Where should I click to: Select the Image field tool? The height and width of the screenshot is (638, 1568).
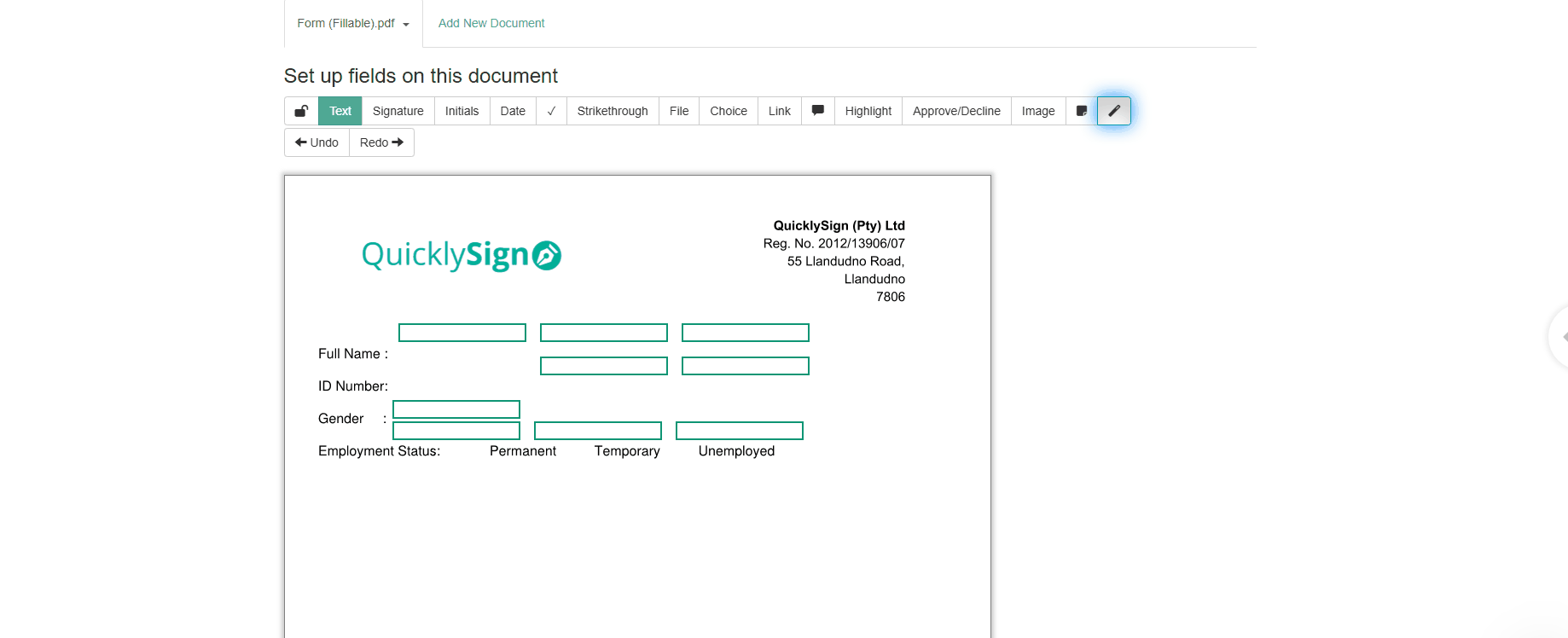pos(1038,111)
